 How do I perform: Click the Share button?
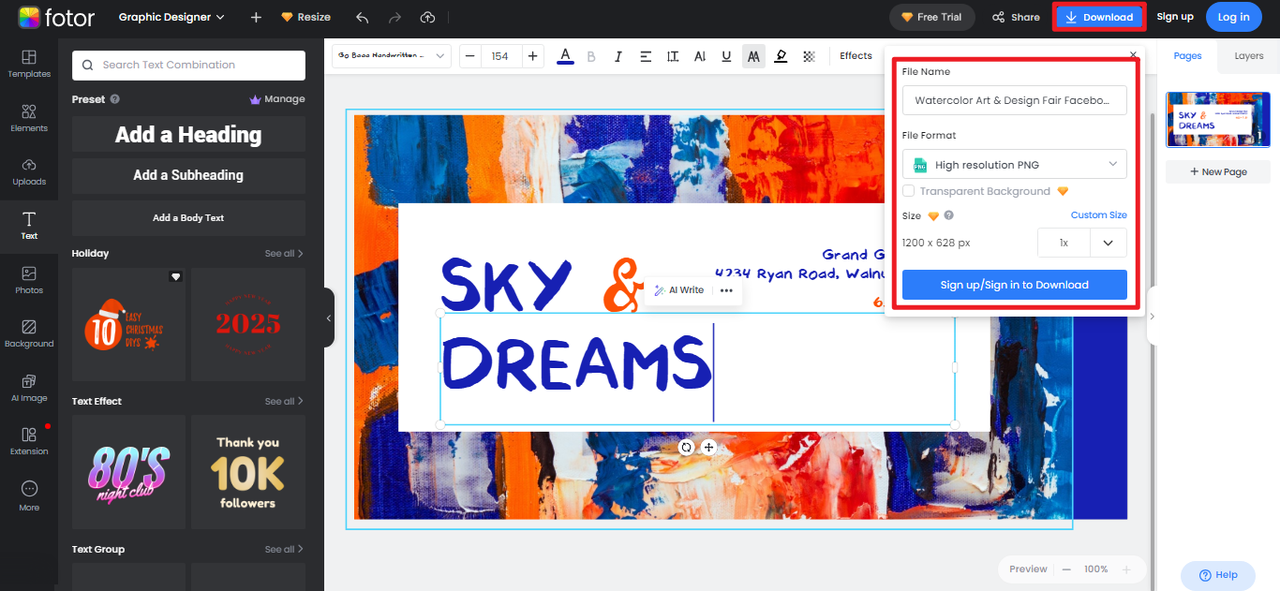(1016, 17)
